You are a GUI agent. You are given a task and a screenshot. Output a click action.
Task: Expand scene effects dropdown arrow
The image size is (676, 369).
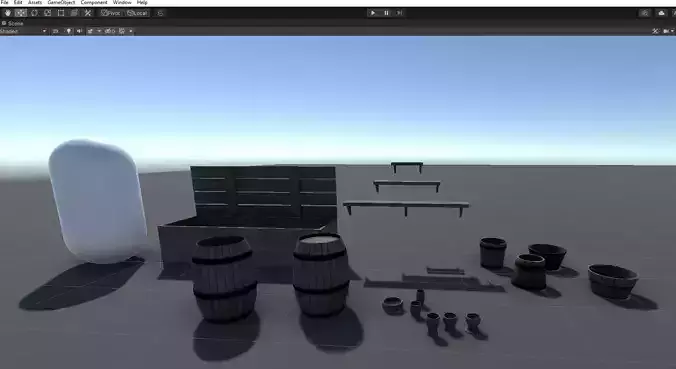coord(99,31)
